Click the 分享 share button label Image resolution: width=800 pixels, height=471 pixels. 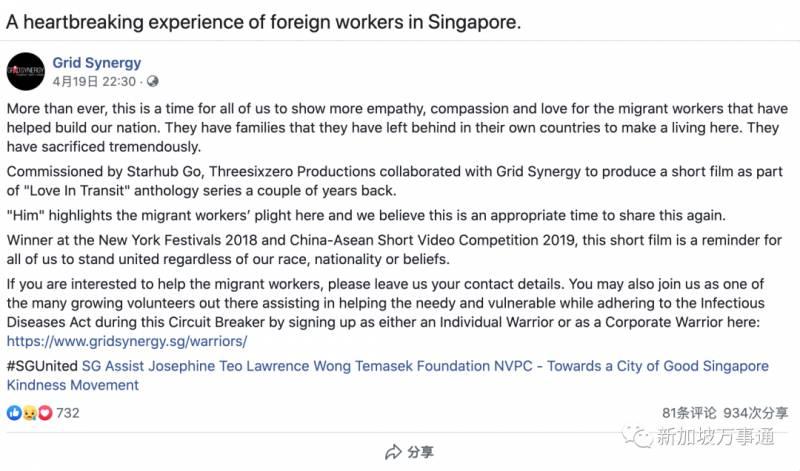click(x=421, y=452)
